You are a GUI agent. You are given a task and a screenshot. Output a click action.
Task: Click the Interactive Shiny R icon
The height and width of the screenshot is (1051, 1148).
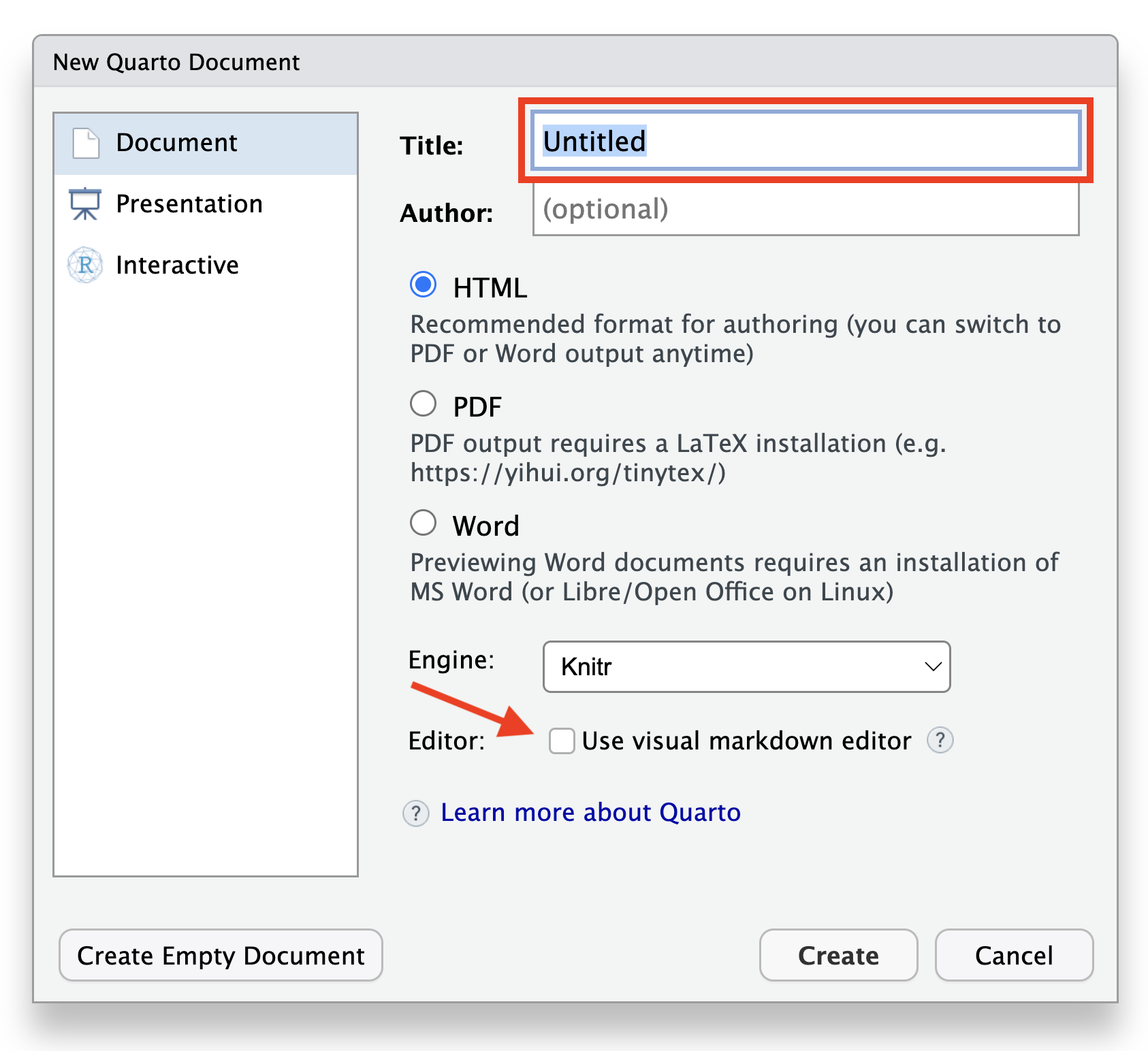(85, 265)
